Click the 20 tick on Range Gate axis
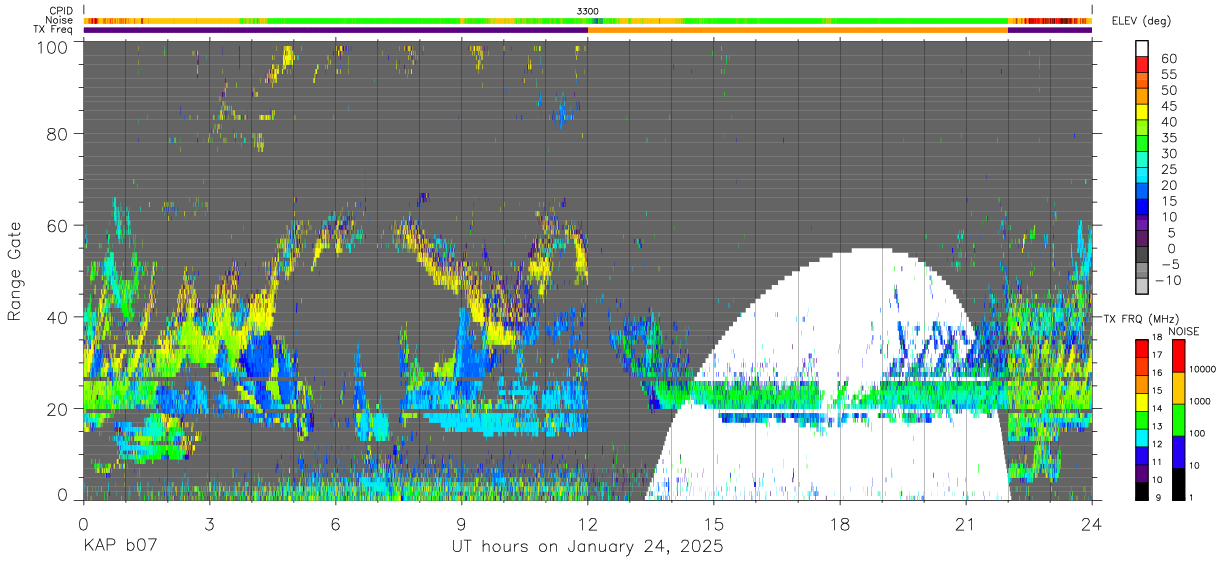This screenshot has height=567, width=1228. (x=56, y=409)
